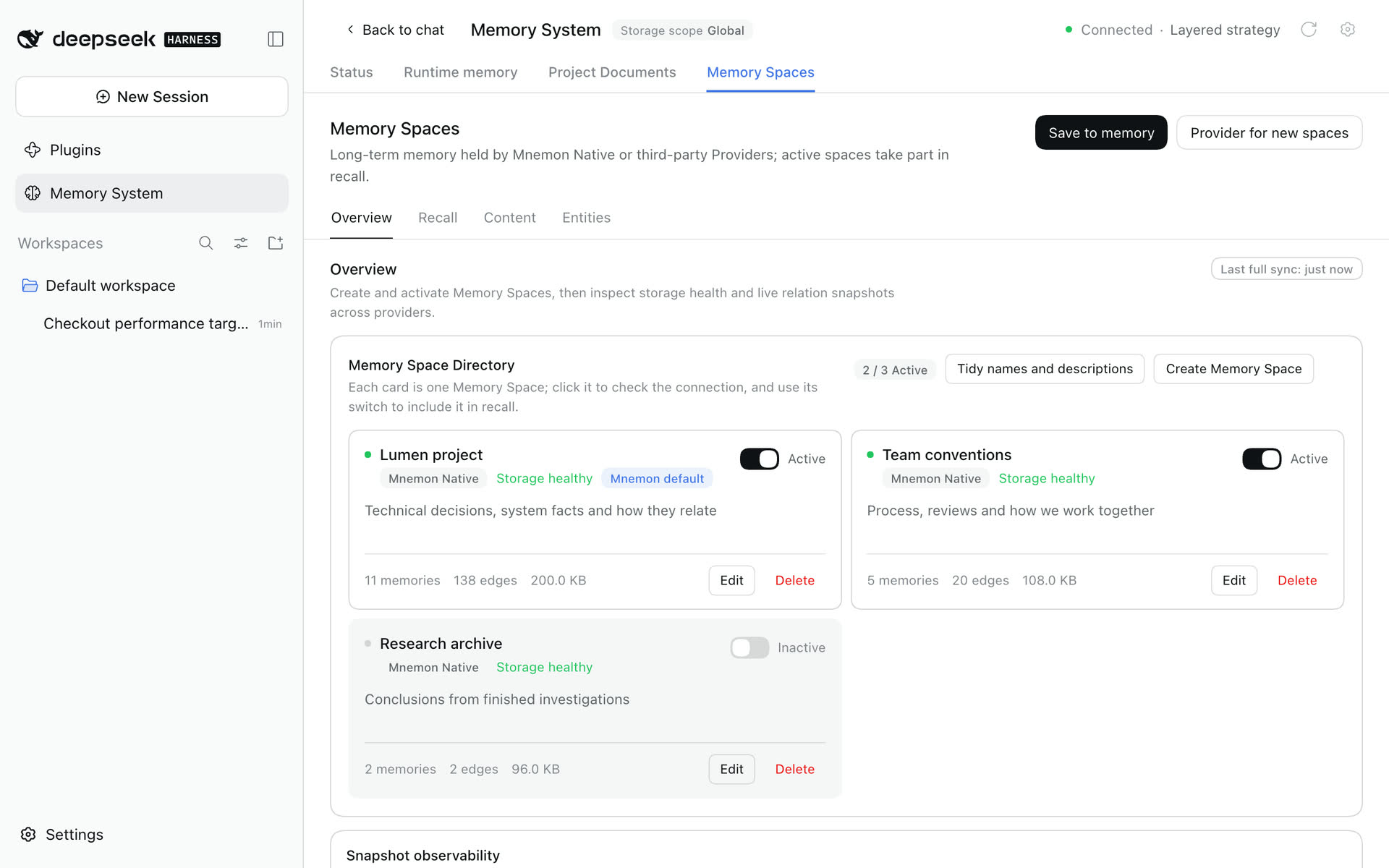
Task: Click the sidebar Settings gear icon
Action: click(x=28, y=834)
